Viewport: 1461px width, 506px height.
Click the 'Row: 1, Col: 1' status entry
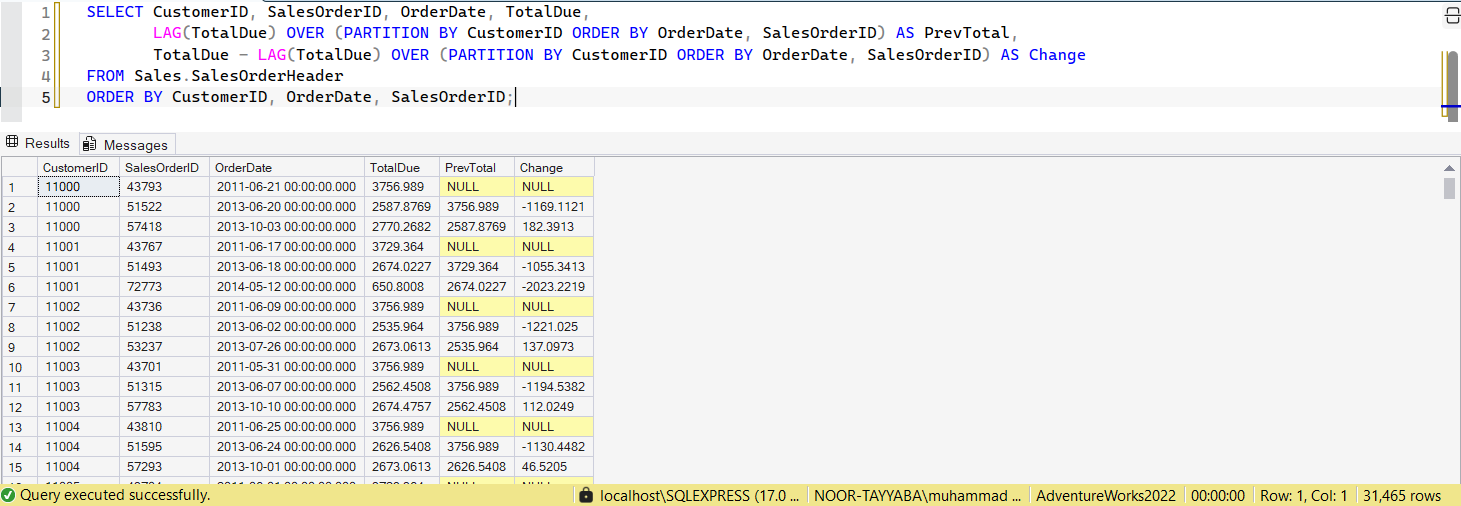pyautogui.click(x=1303, y=495)
